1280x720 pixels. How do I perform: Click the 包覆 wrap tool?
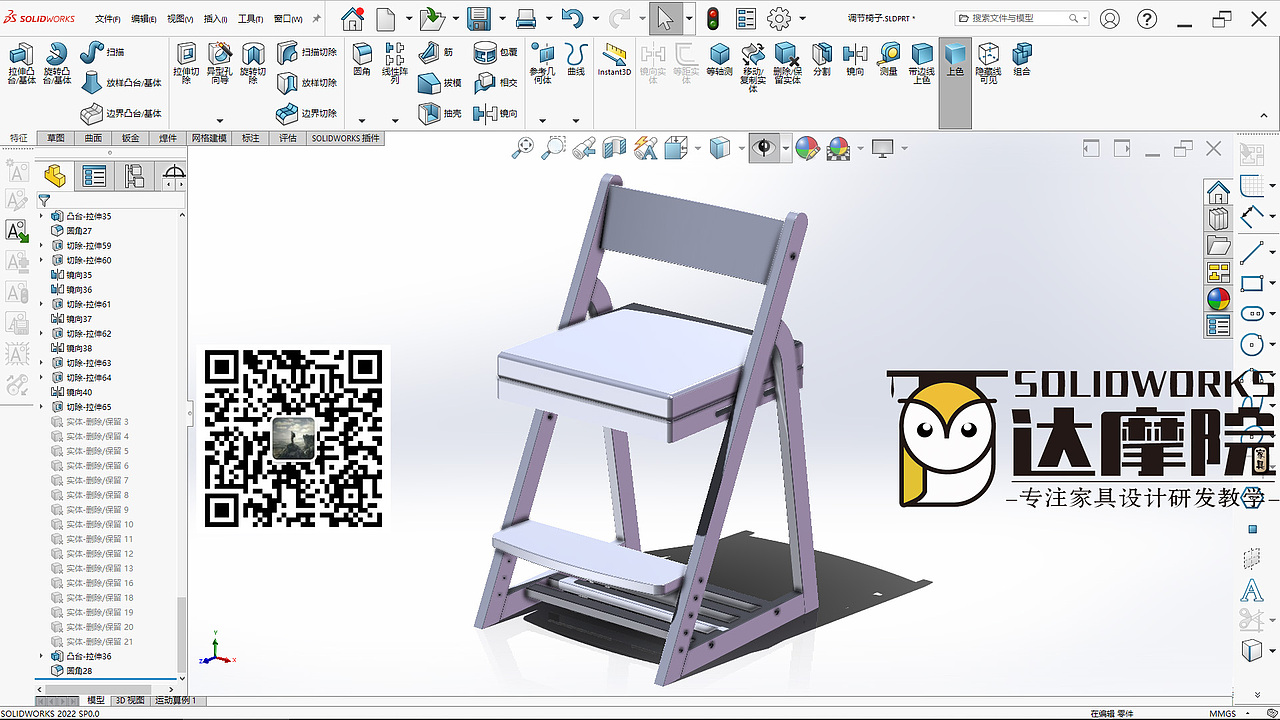(x=496, y=52)
